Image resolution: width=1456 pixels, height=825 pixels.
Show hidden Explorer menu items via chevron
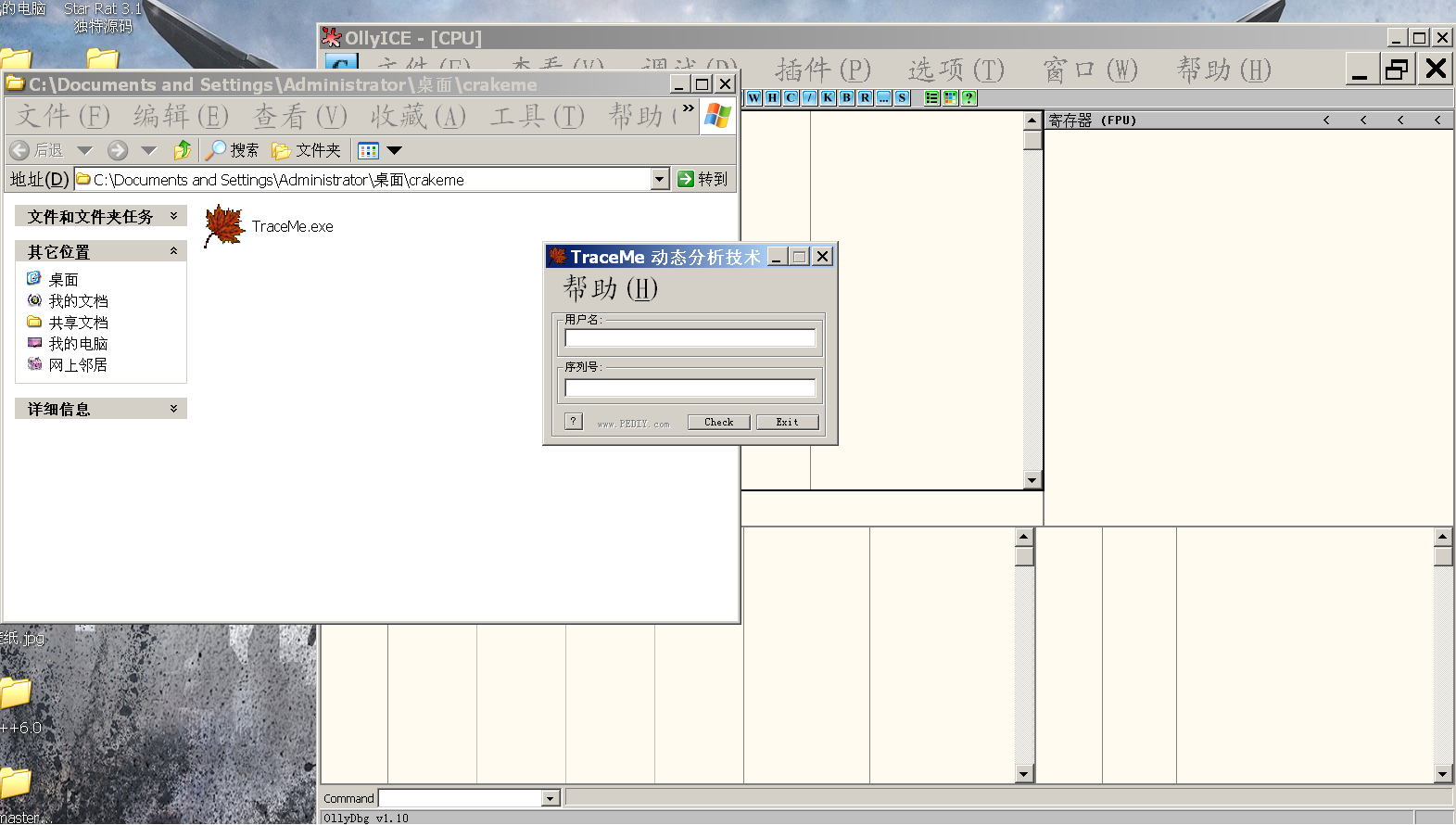tap(688, 108)
